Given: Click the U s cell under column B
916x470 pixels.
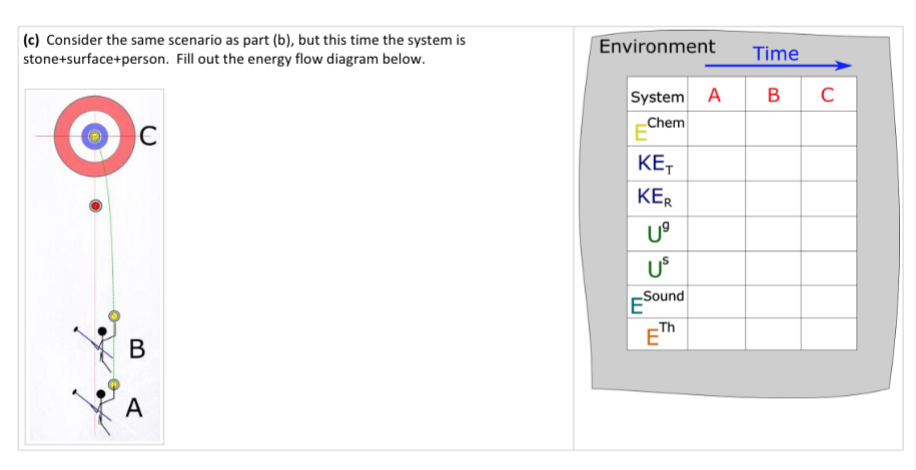Looking at the screenshot, I should click(773, 269).
